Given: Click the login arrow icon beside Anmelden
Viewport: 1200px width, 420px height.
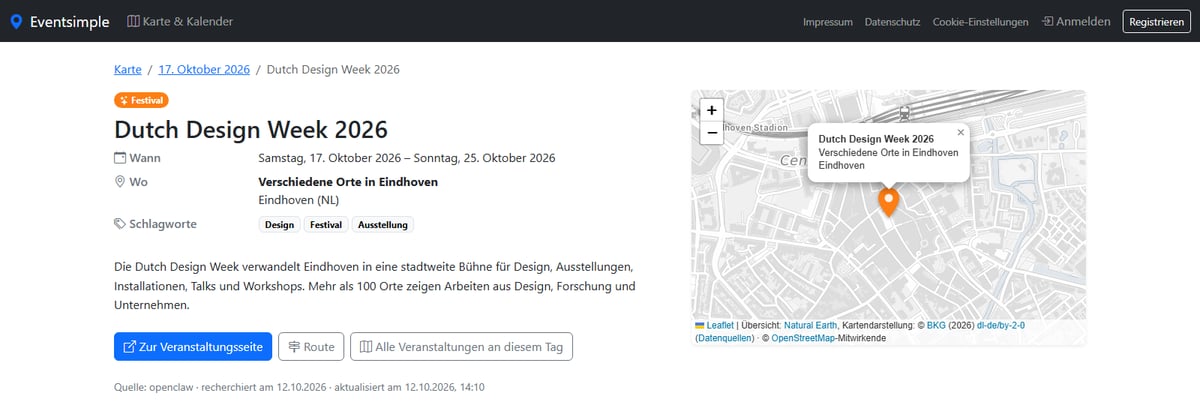Looking at the screenshot, I should pyautogui.click(x=1047, y=21).
